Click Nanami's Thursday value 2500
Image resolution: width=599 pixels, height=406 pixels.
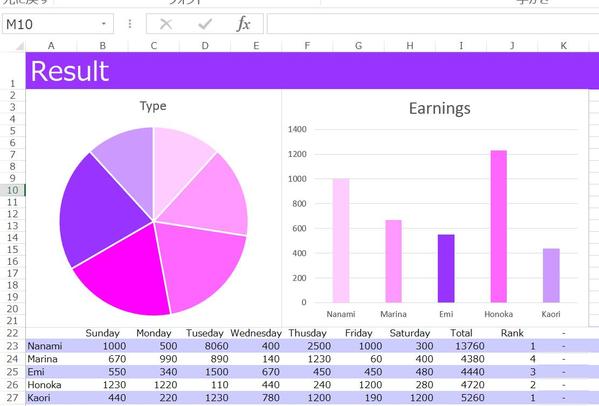pyautogui.click(x=308, y=346)
